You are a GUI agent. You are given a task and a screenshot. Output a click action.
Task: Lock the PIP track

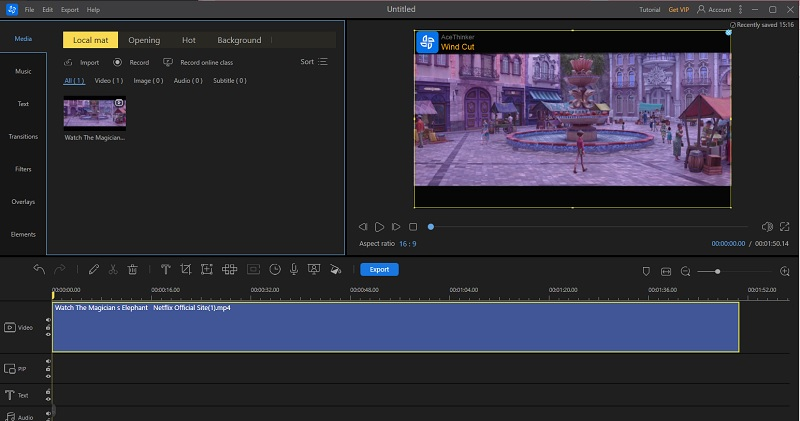coord(48,368)
